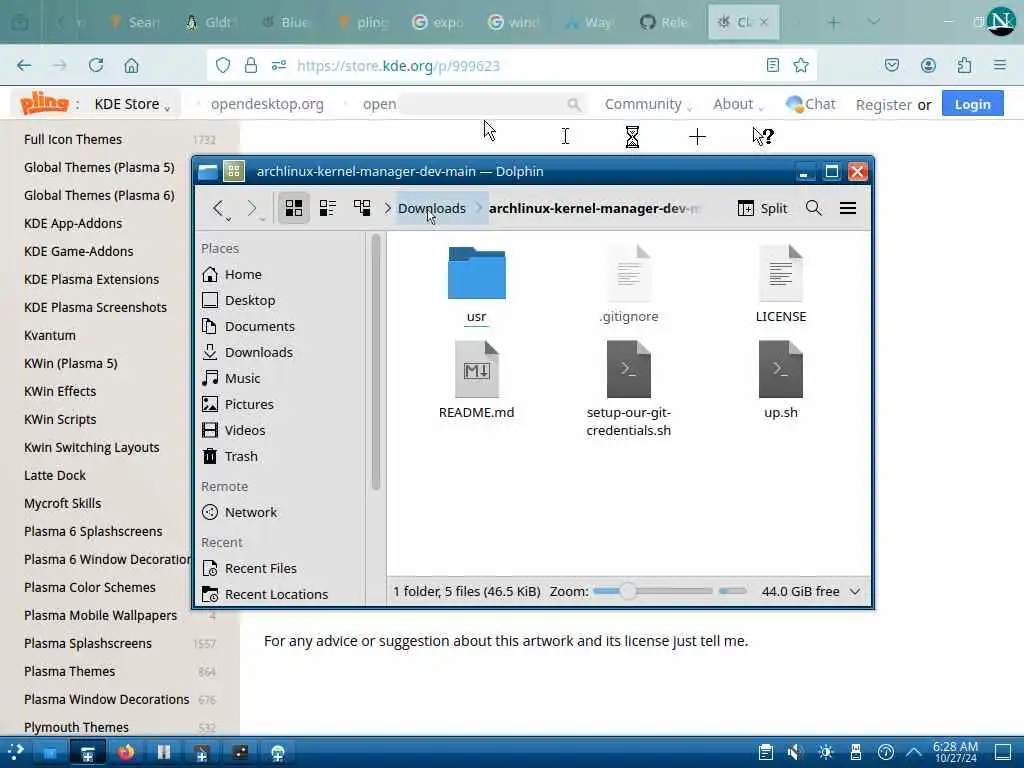Viewport: 1024px width, 768px height.
Task: Open Kvantum category
Action: pyautogui.click(x=50, y=335)
